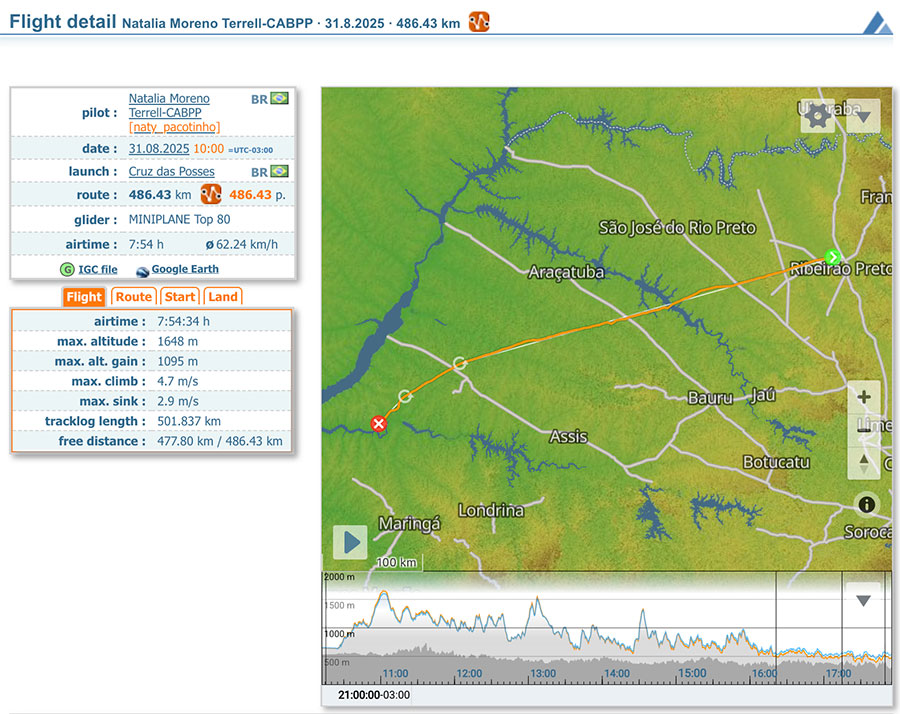Switch to the Route tab
The width and height of the screenshot is (900, 714).
pyautogui.click(x=133, y=297)
